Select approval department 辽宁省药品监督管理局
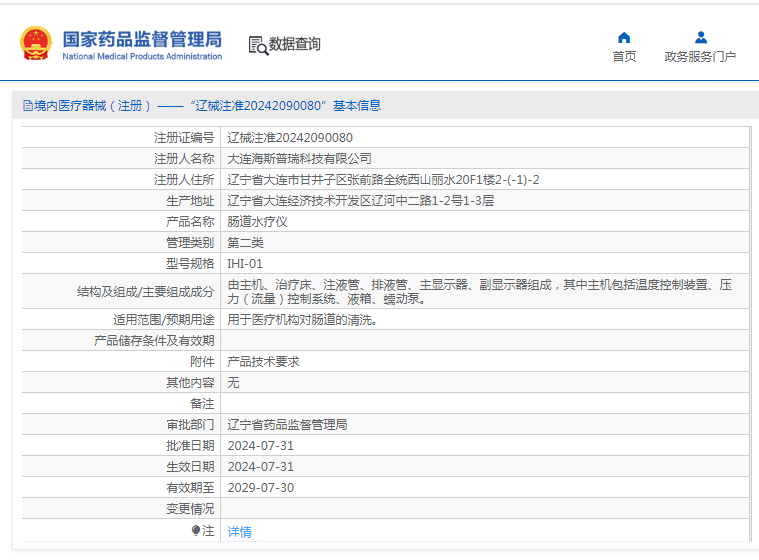The image size is (759, 560). pyautogui.click(x=287, y=425)
